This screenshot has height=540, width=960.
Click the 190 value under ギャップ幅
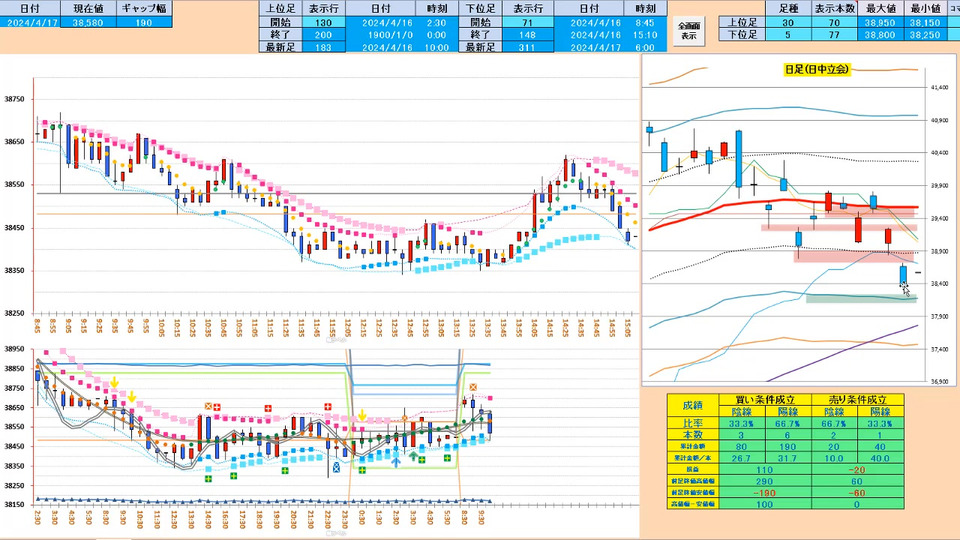[144, 23]
